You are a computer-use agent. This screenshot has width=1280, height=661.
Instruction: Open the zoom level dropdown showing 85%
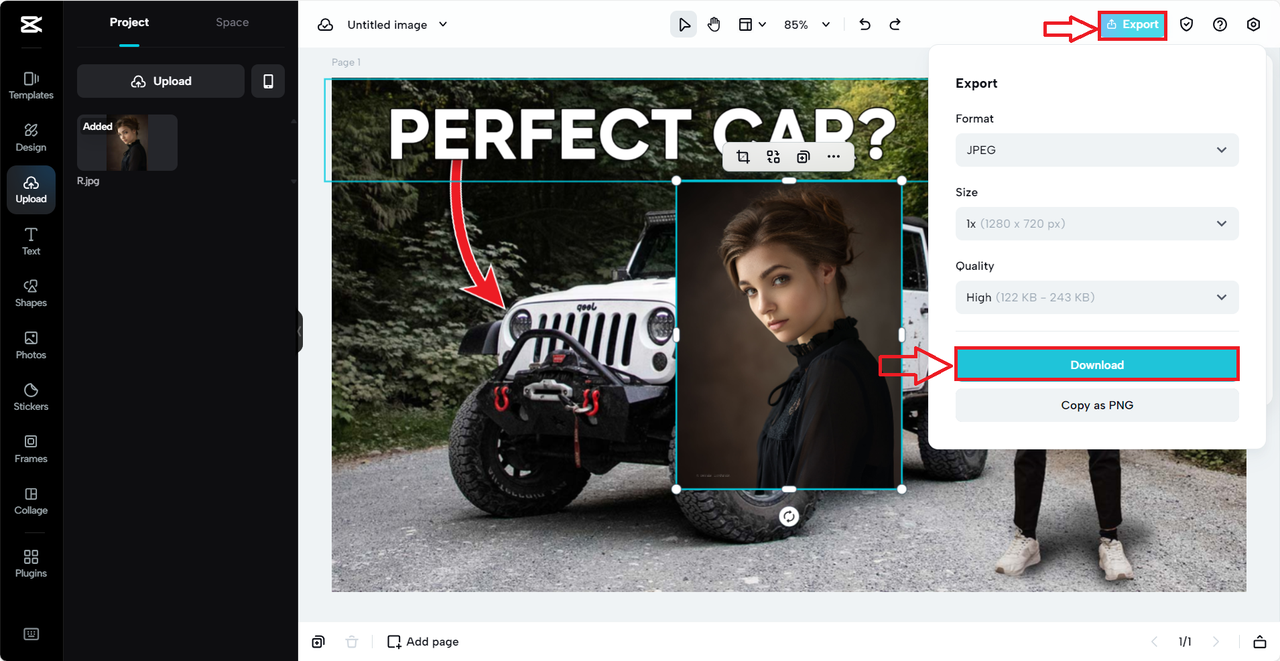point(806,24)
